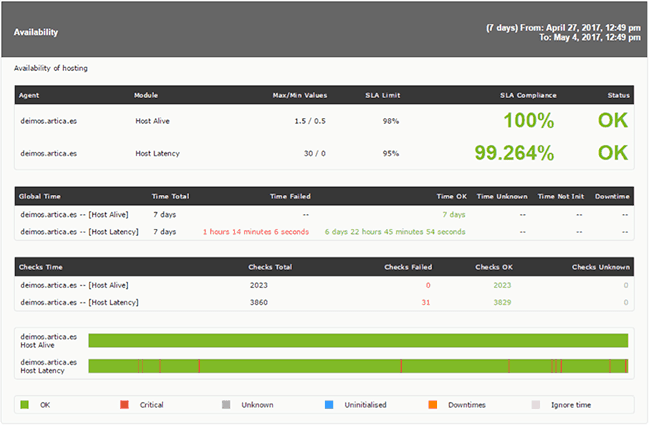Click the 3860 checks total value
The width and height of the screenshot is (650, 426).
tap(259, 303)
